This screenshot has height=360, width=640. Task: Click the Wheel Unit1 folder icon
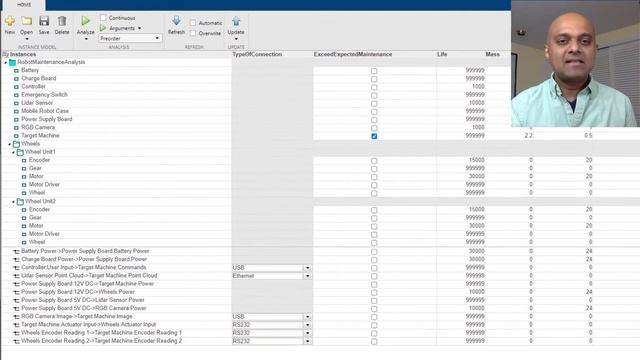click(20, 152)
